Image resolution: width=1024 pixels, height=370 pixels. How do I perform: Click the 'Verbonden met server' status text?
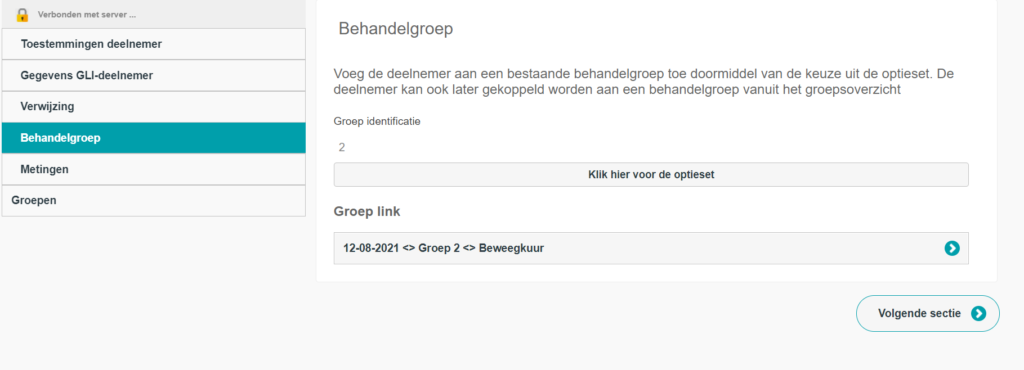point(87,14)
